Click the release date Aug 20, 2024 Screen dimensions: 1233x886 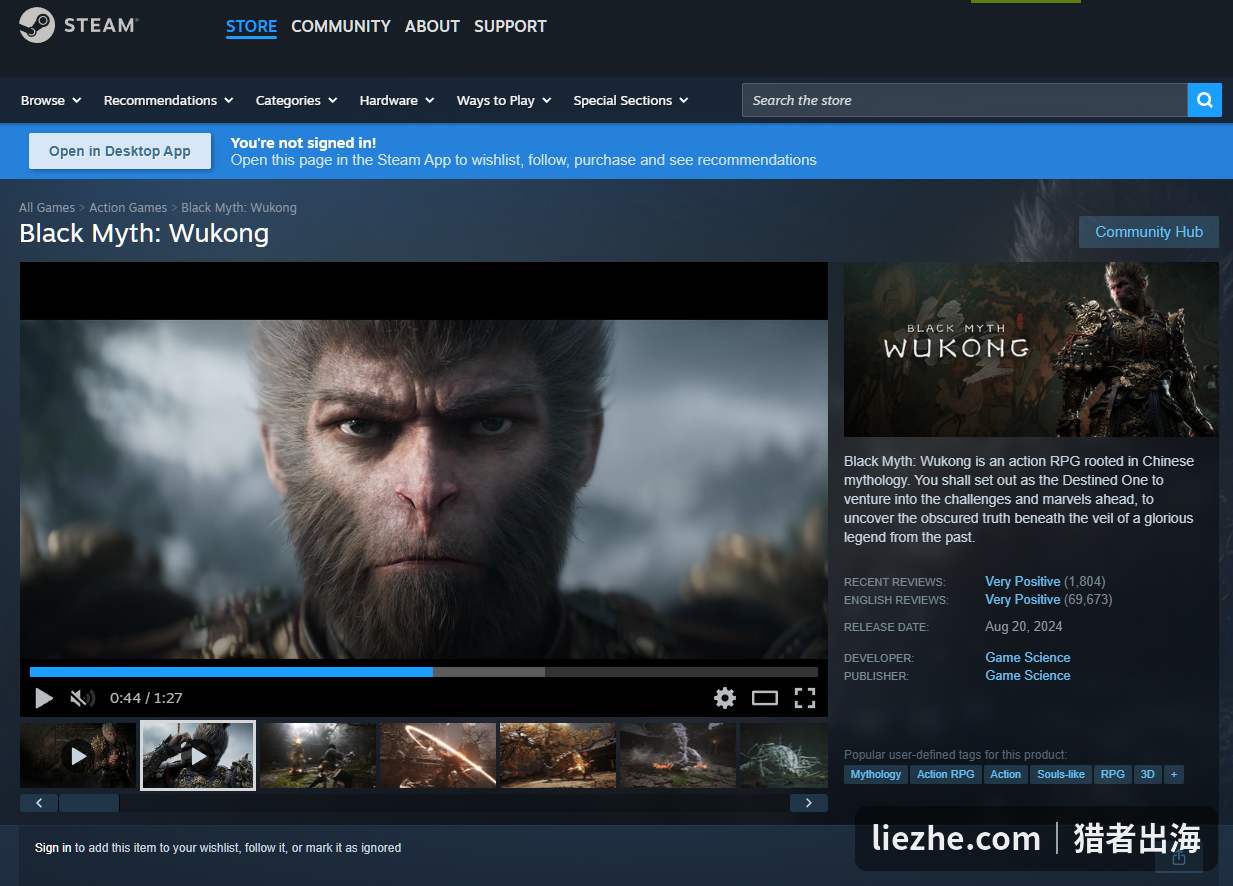pos(1023,627)
